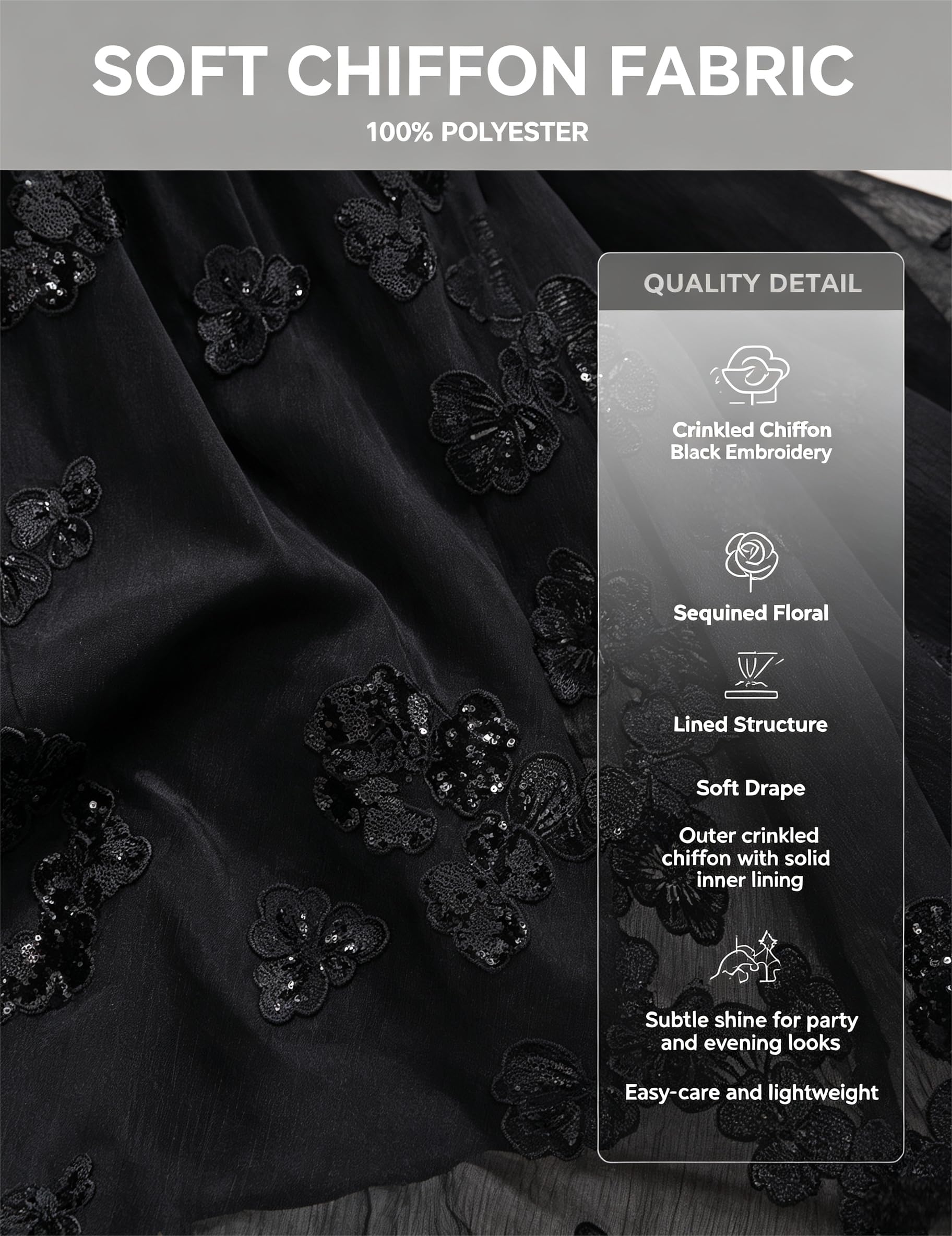Click the Lined Structure label
The width and height of the screenshot is (952, 1236).
tap(751, 724)
